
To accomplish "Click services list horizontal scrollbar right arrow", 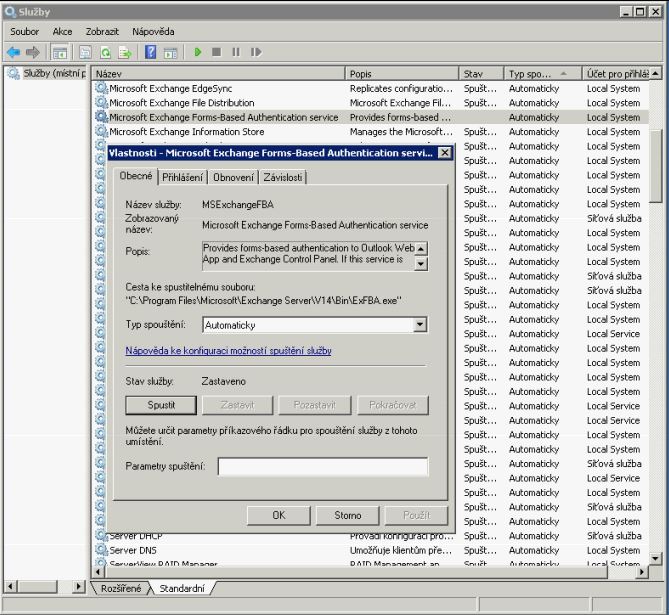I will (x=641, y=572).
